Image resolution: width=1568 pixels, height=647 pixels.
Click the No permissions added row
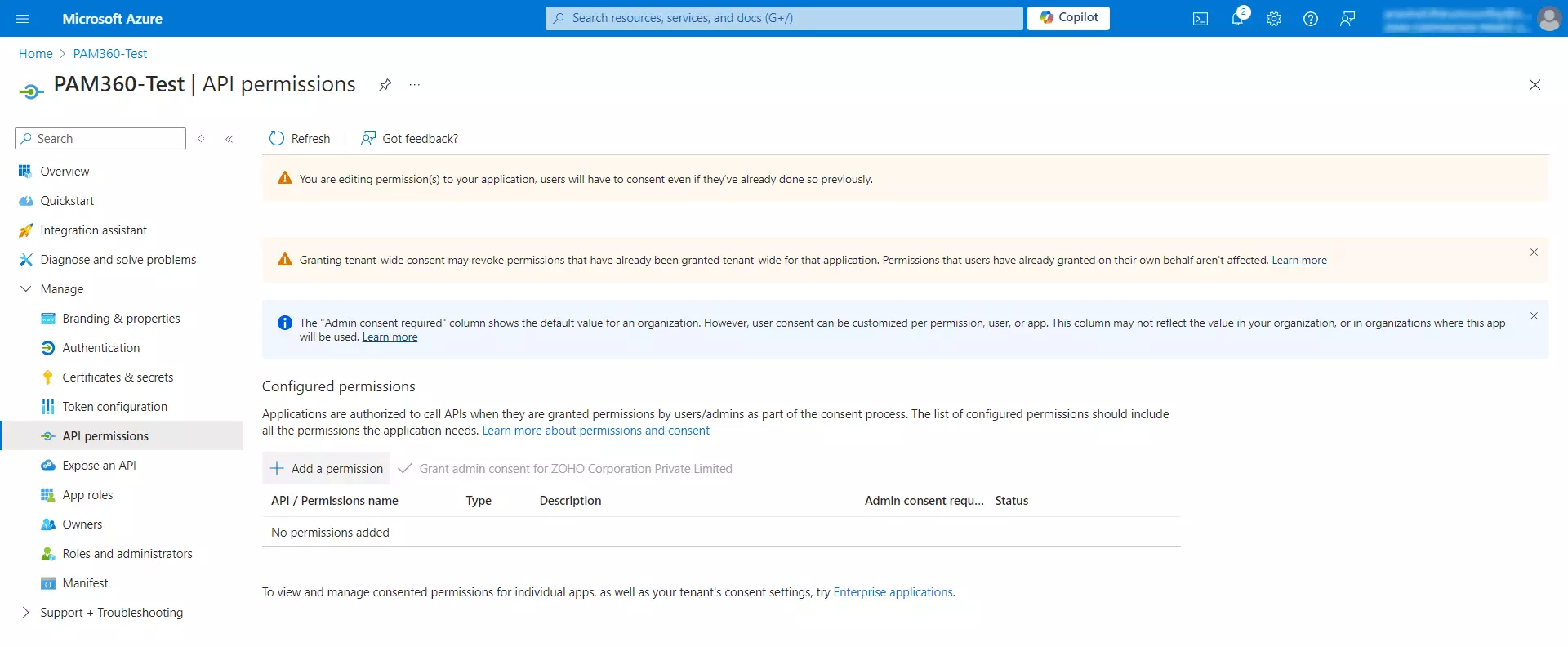721,533
